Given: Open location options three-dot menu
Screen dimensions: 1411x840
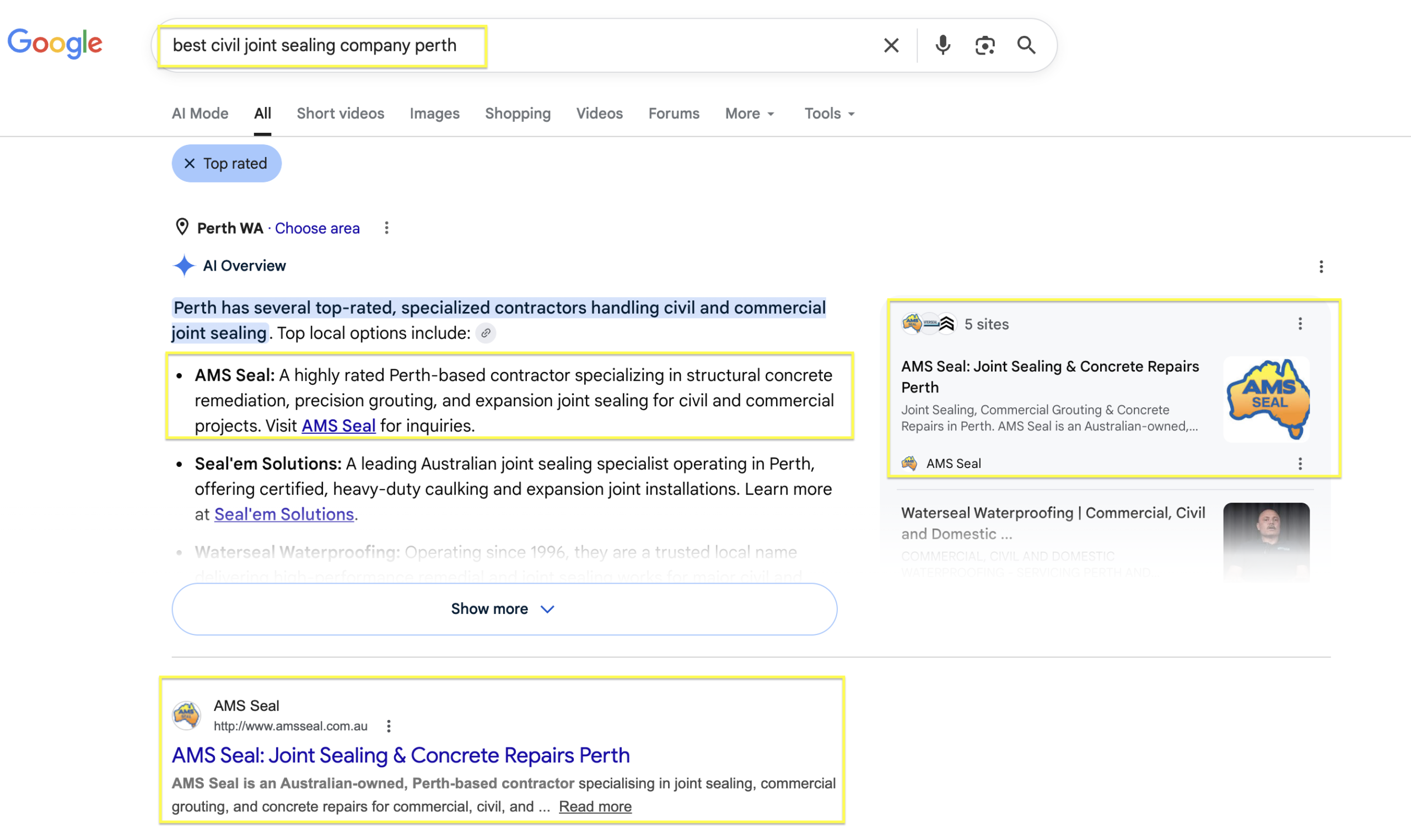Looking at the screenshot, I should coord(386,228).
